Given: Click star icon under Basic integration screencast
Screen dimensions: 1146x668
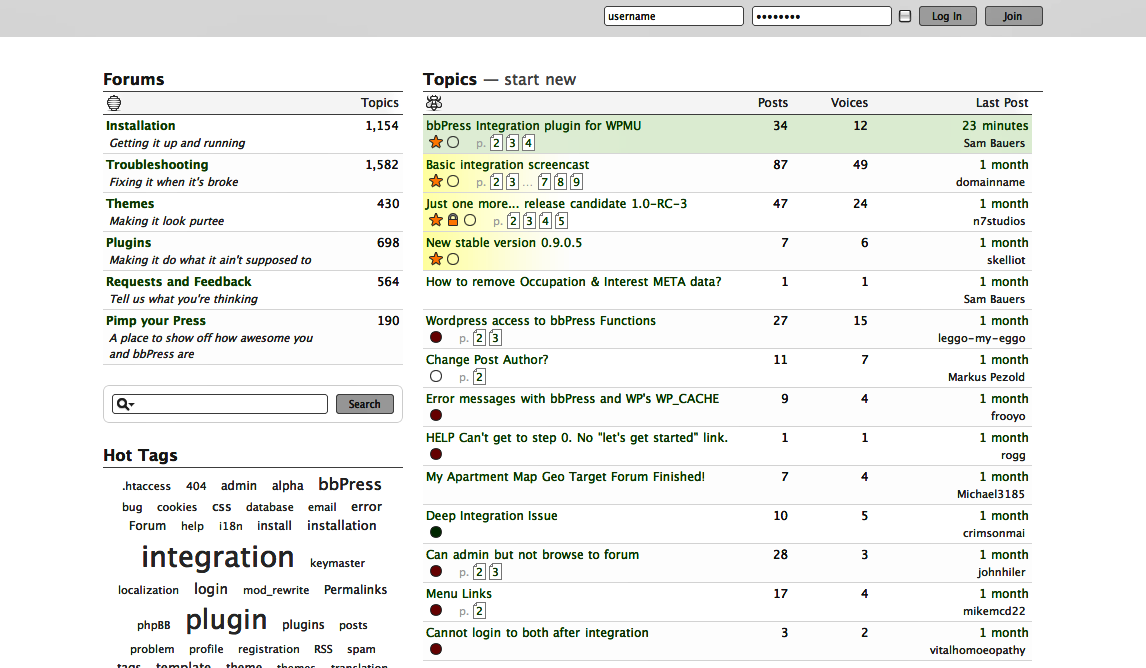Looking at the screenshot, I should pos(436,181).
